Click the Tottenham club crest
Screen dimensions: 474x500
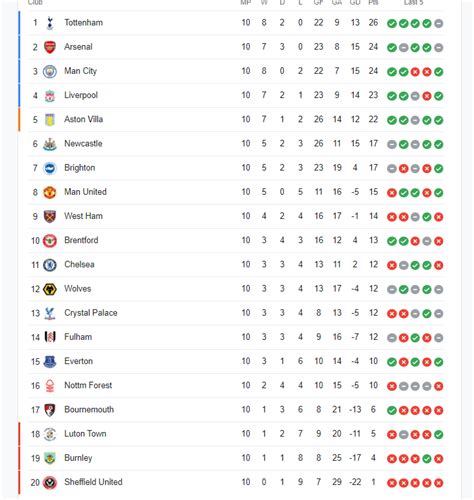point(50,23)
